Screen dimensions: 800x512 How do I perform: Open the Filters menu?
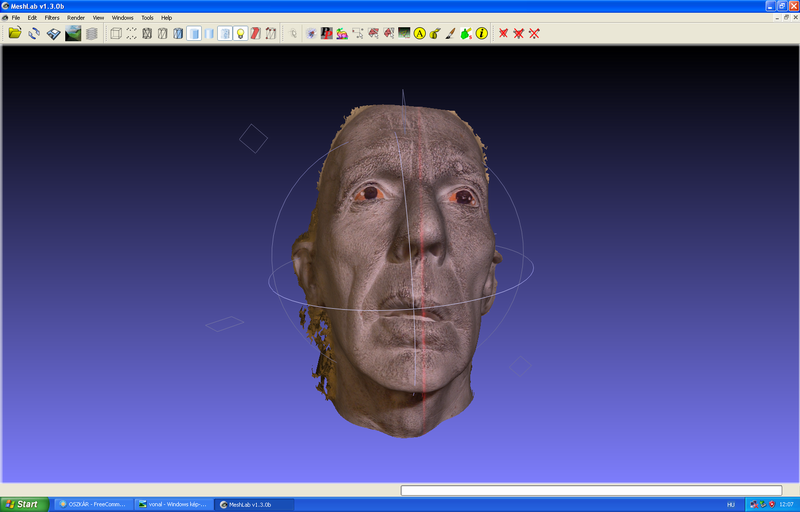52,17
